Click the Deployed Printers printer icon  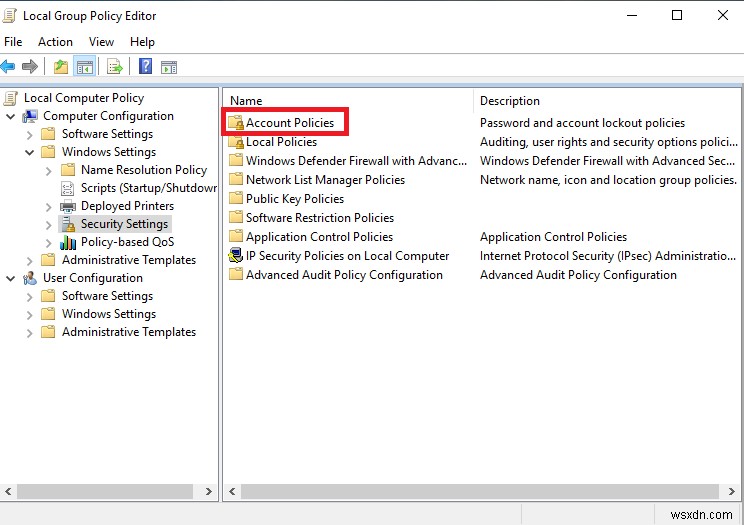pyautogui.click(x=68, y=206)
